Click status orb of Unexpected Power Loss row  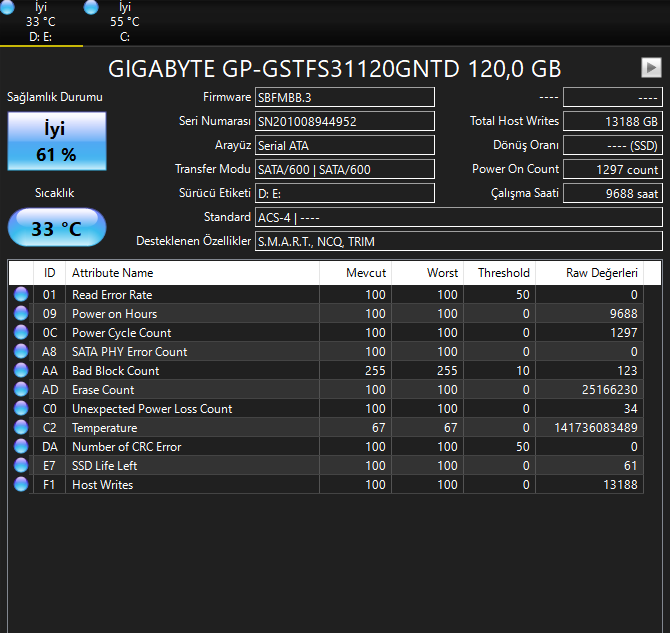(x=21, y=409)
